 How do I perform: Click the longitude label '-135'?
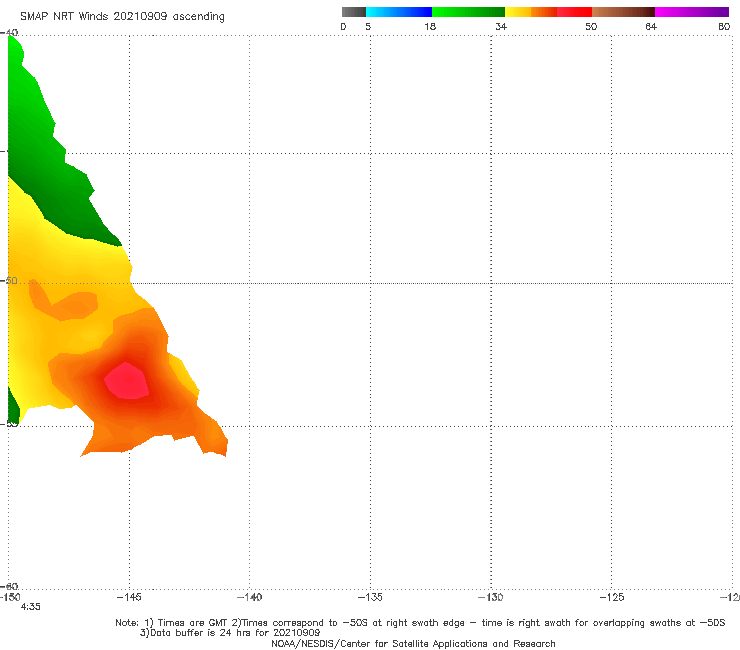370,597
